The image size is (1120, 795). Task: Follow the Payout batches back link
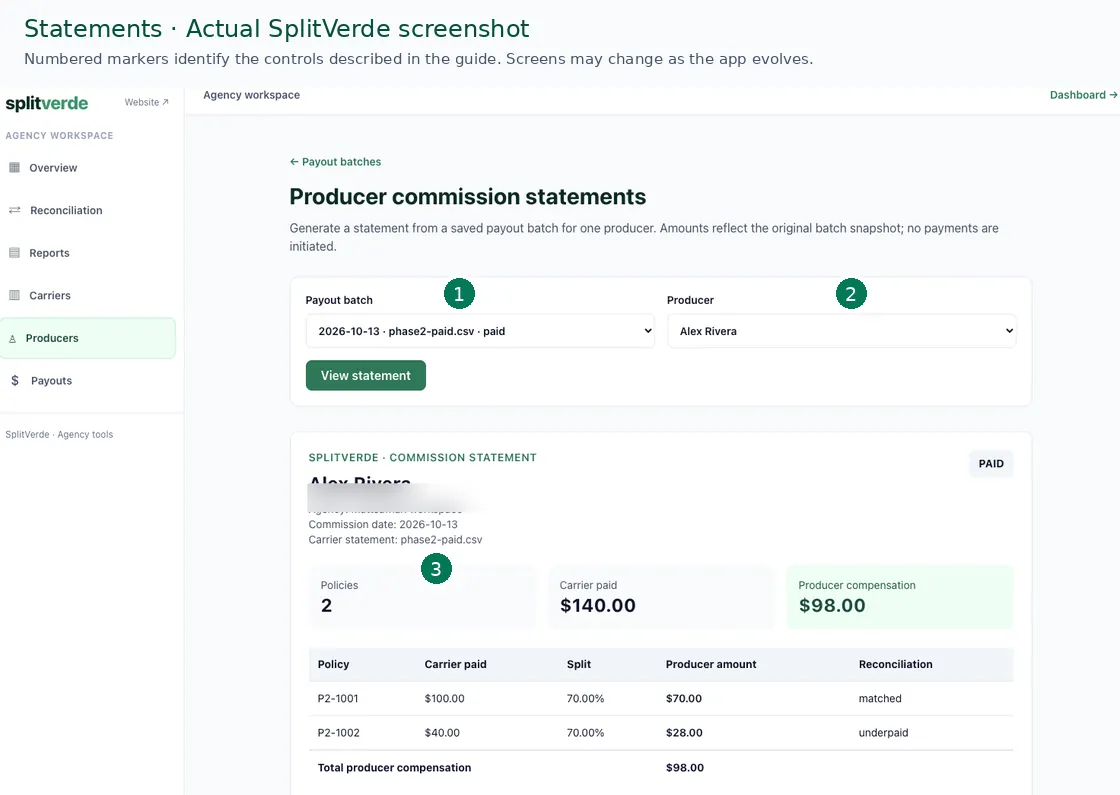pyautogui.click(x=335, y=162)
